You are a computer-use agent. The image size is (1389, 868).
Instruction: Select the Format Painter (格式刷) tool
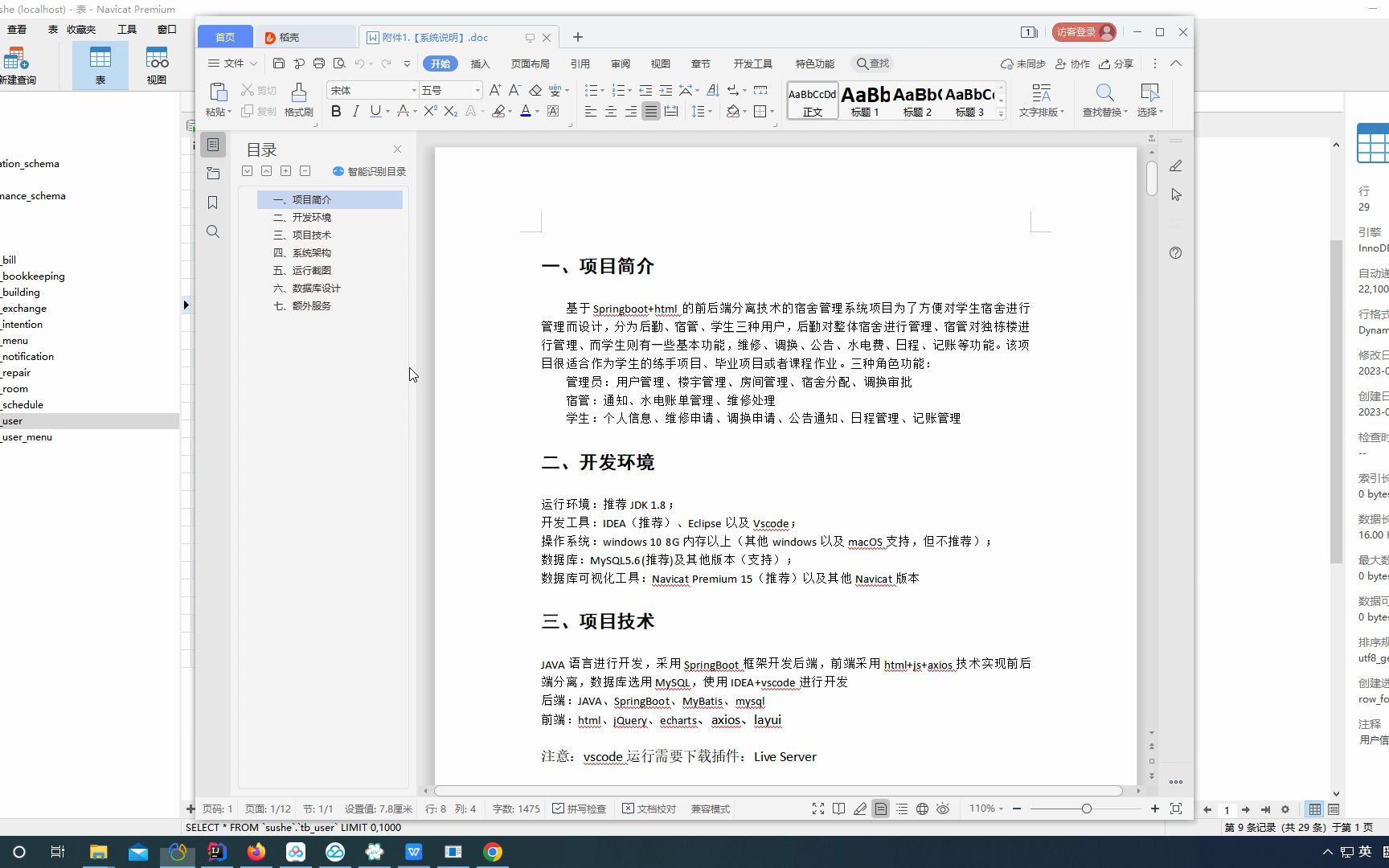point(298,99)
